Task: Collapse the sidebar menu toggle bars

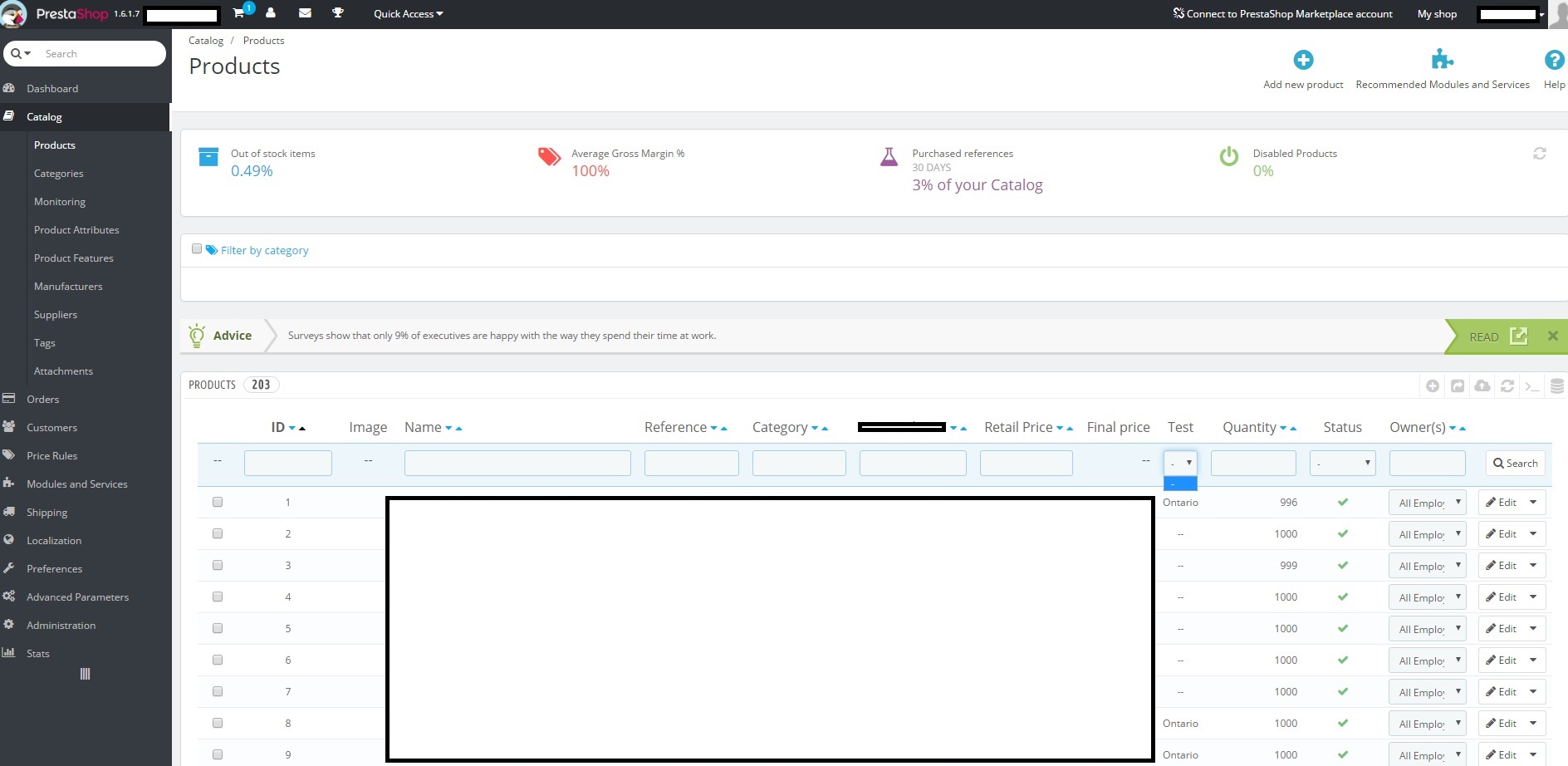Action: click(x=85, y=674)
